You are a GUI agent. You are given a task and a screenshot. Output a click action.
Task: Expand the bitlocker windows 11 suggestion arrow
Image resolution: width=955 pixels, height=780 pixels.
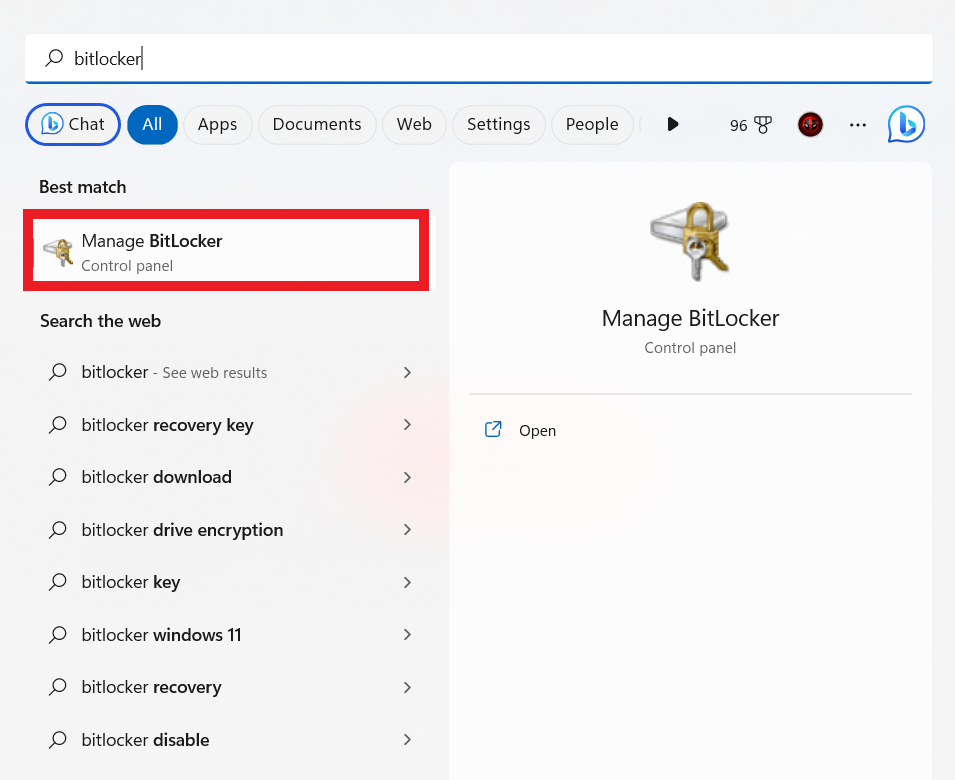point(407,635)
